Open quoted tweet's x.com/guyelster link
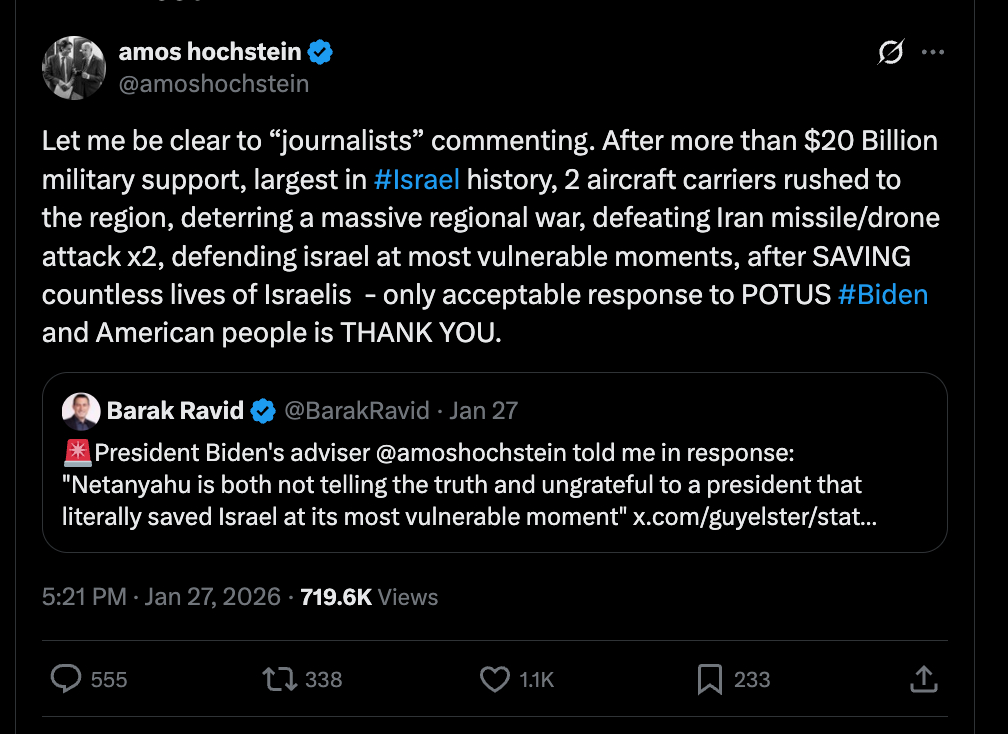Image resolution: width=1008 pixels, height=734 pixels. coord(755,519)
